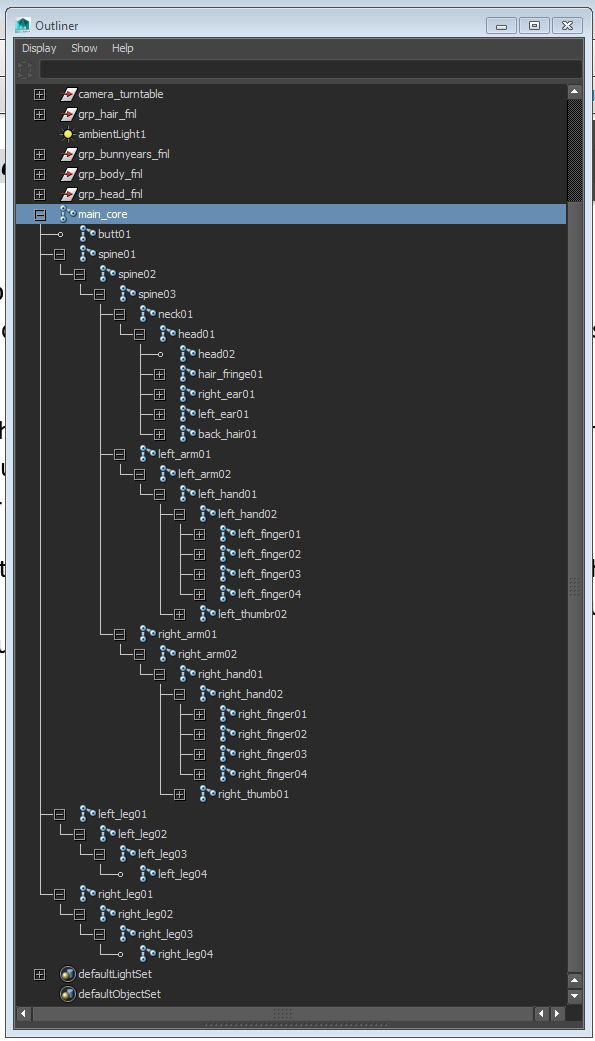Click the Maya icon in the Outliner title bar
595x1041 pixels.
coord(23,25)
